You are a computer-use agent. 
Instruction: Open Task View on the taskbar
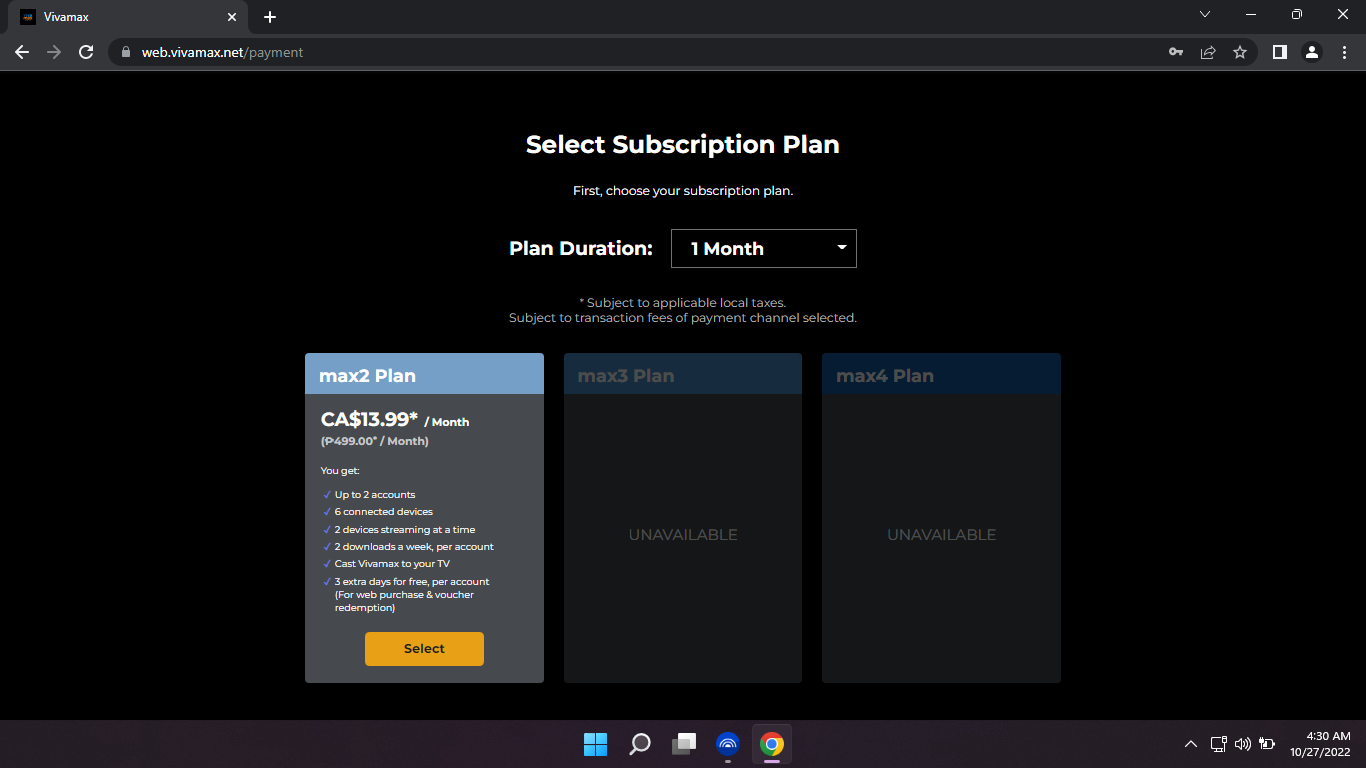click(x=684, y=744)
